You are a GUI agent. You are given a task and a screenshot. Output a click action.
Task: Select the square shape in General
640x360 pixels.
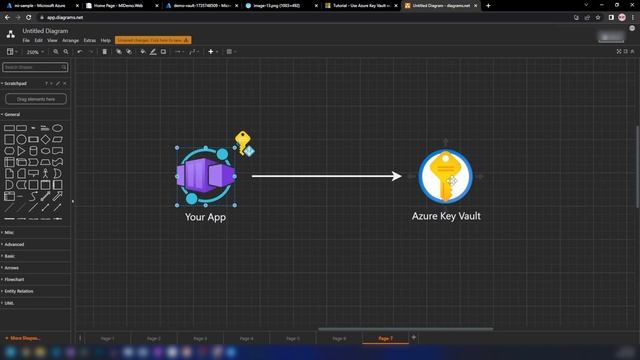click(9, 139)
